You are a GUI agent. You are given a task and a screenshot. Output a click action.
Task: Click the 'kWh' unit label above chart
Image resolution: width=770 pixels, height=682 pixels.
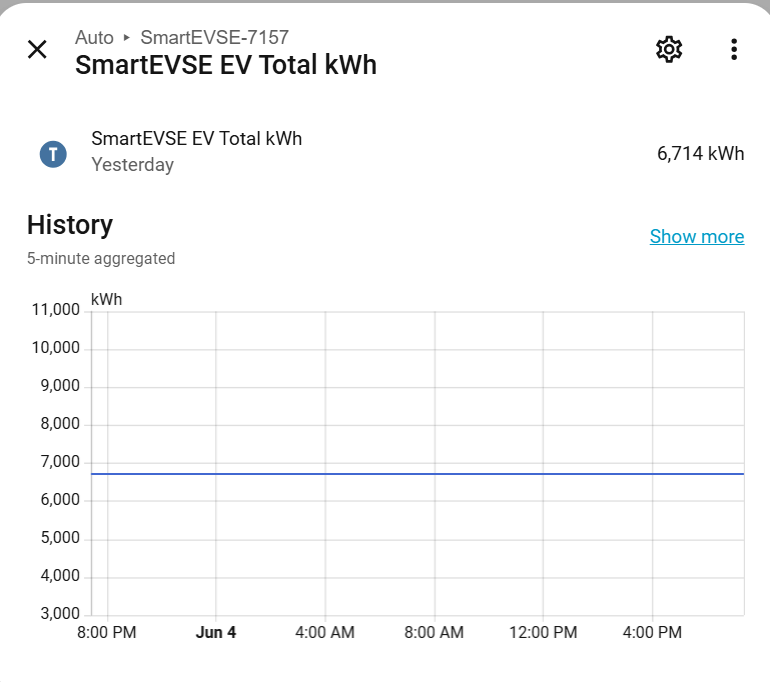[x=107, y=300]
